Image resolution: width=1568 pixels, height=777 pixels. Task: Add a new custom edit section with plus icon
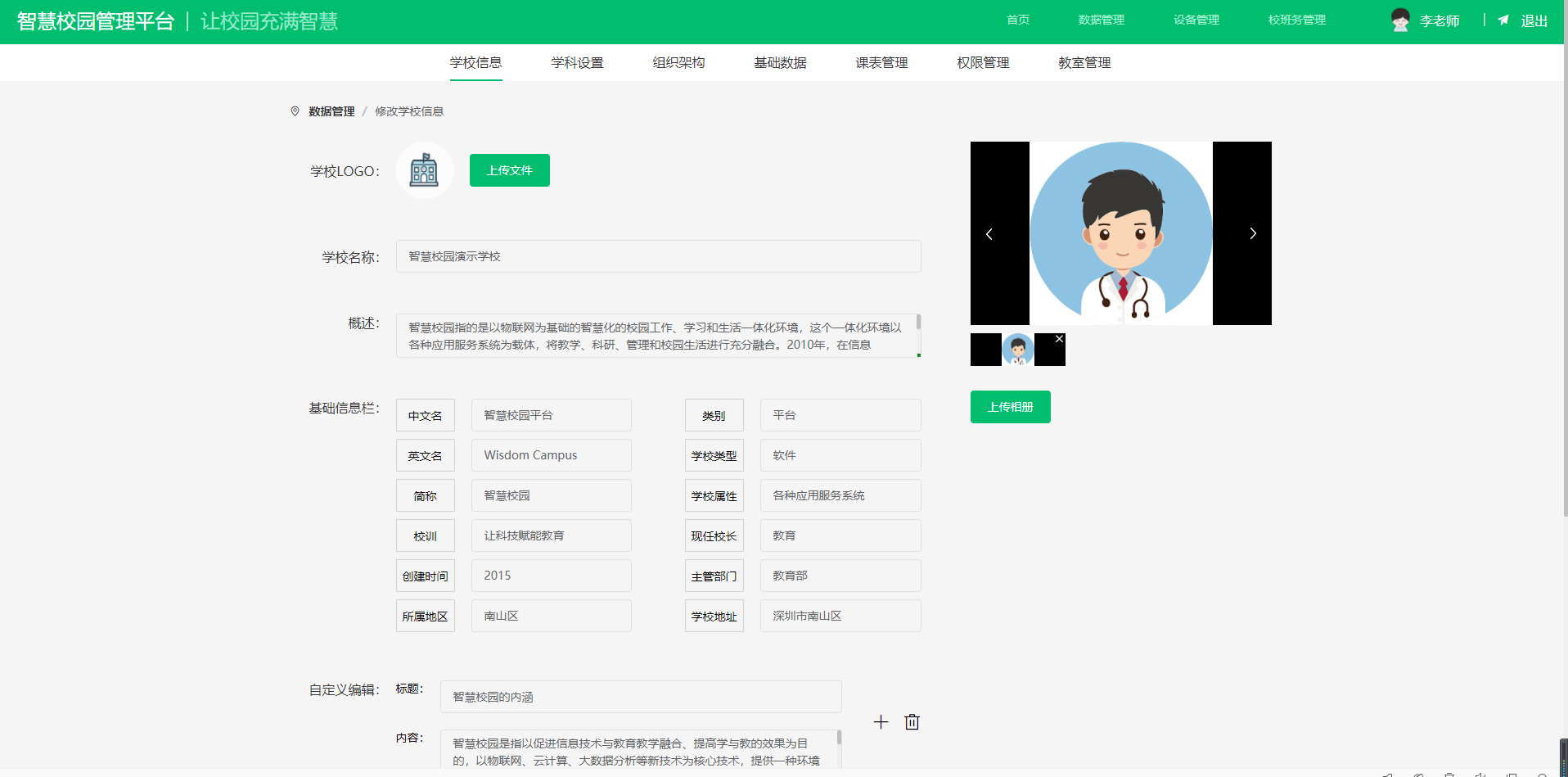pyautogui.click(x=881, y=722)
